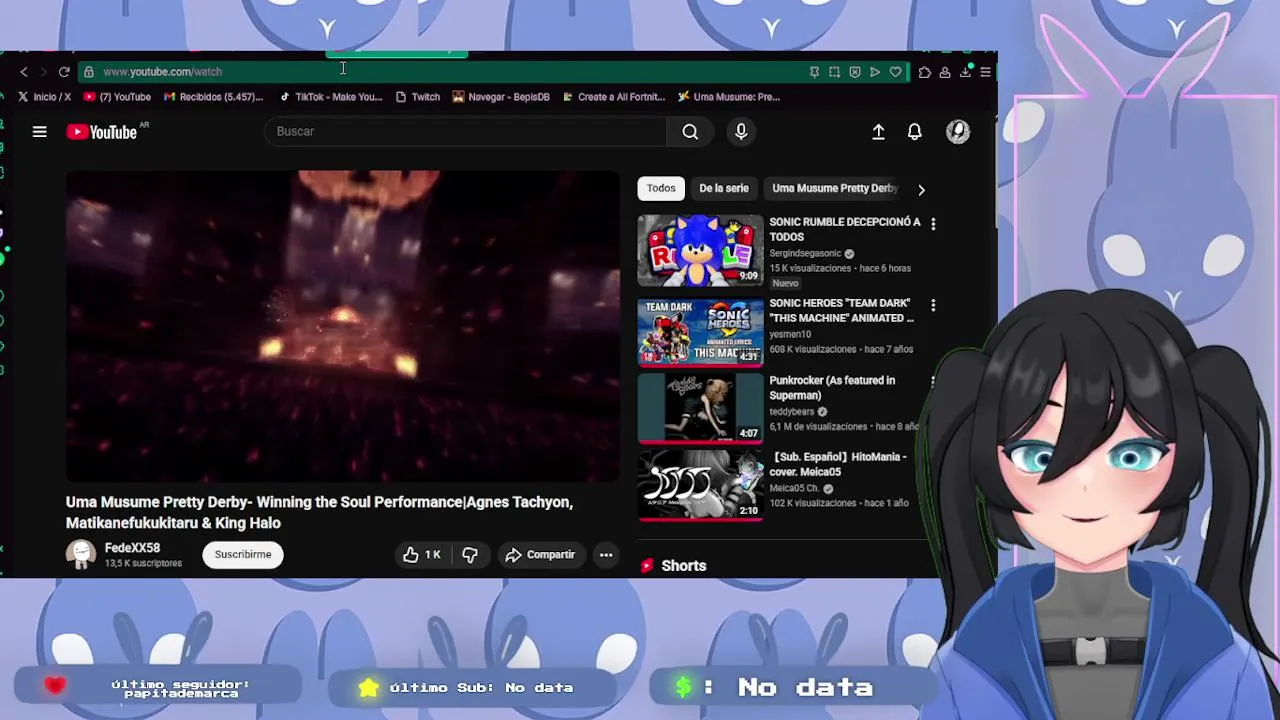
Task: Click the Sonic Rumble video thumbnail
Action: 700,250
